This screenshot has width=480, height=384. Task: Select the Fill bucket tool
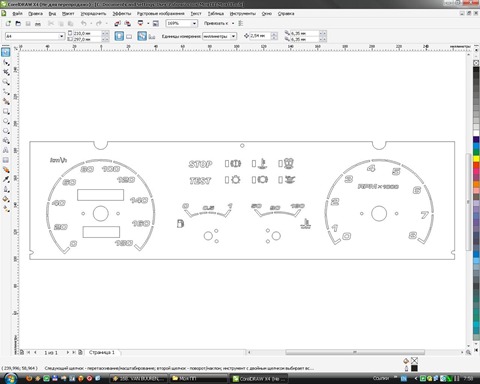coord(6,199)
